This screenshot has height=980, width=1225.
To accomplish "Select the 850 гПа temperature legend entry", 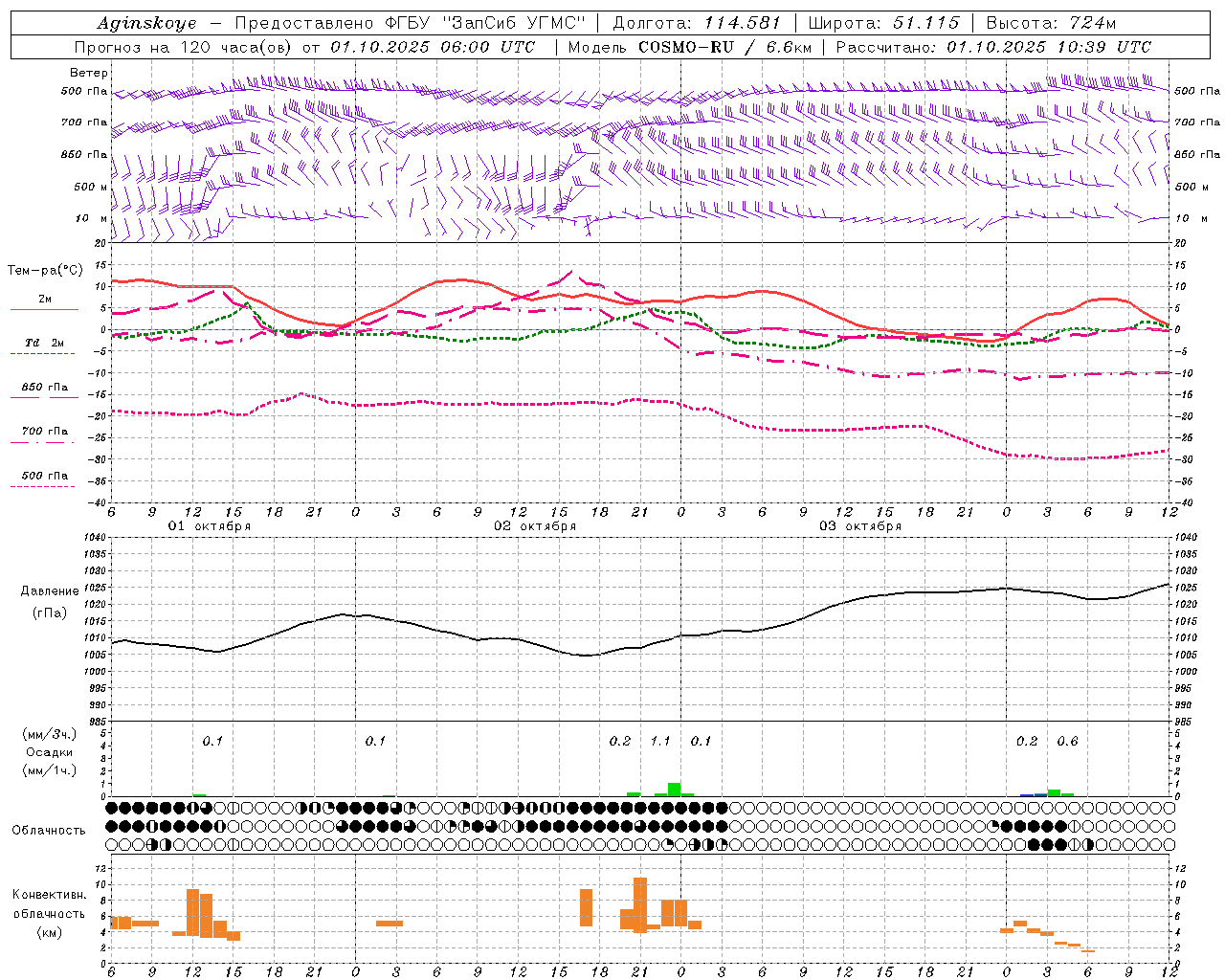I will pos(44,388).
